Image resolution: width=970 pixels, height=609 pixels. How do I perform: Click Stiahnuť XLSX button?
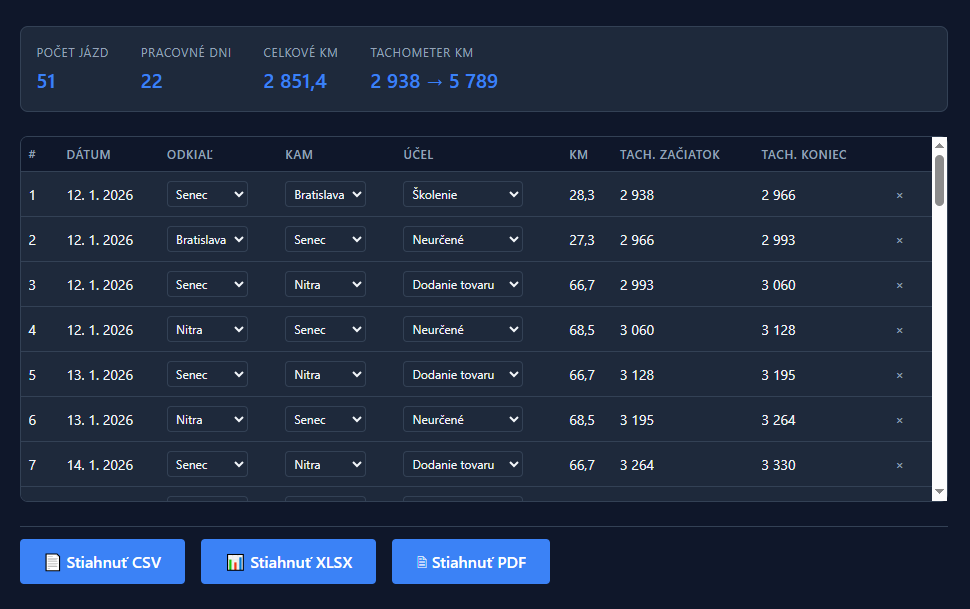point(288,562)
